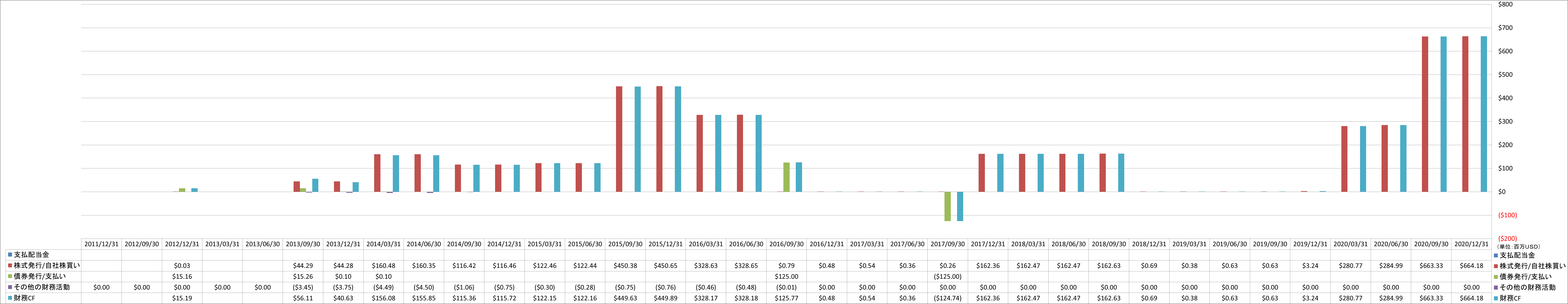Click the 株式発行/自社株買い row label in the table
Screen dimensions: 1568x304
pyautogui.click(x=47, y=266)
